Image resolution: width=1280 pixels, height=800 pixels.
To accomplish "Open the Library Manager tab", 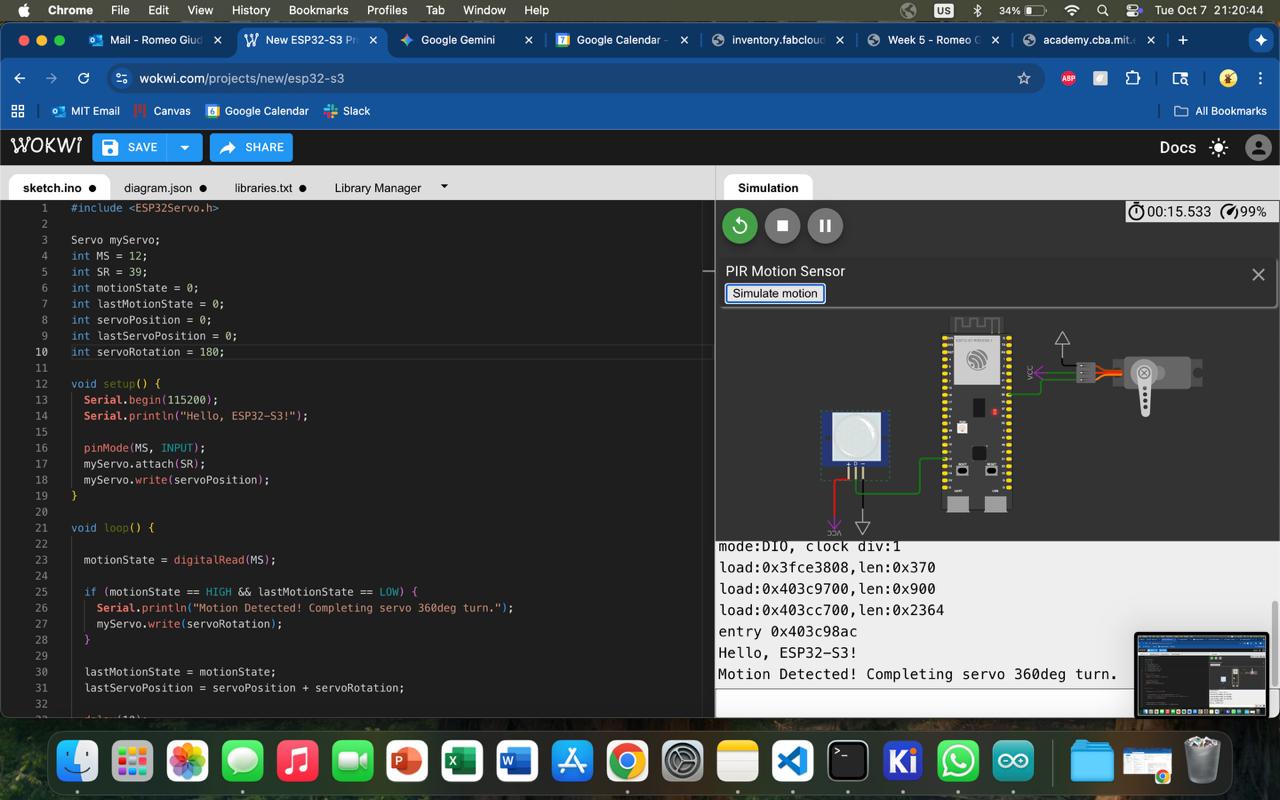I will coord(377,188).
